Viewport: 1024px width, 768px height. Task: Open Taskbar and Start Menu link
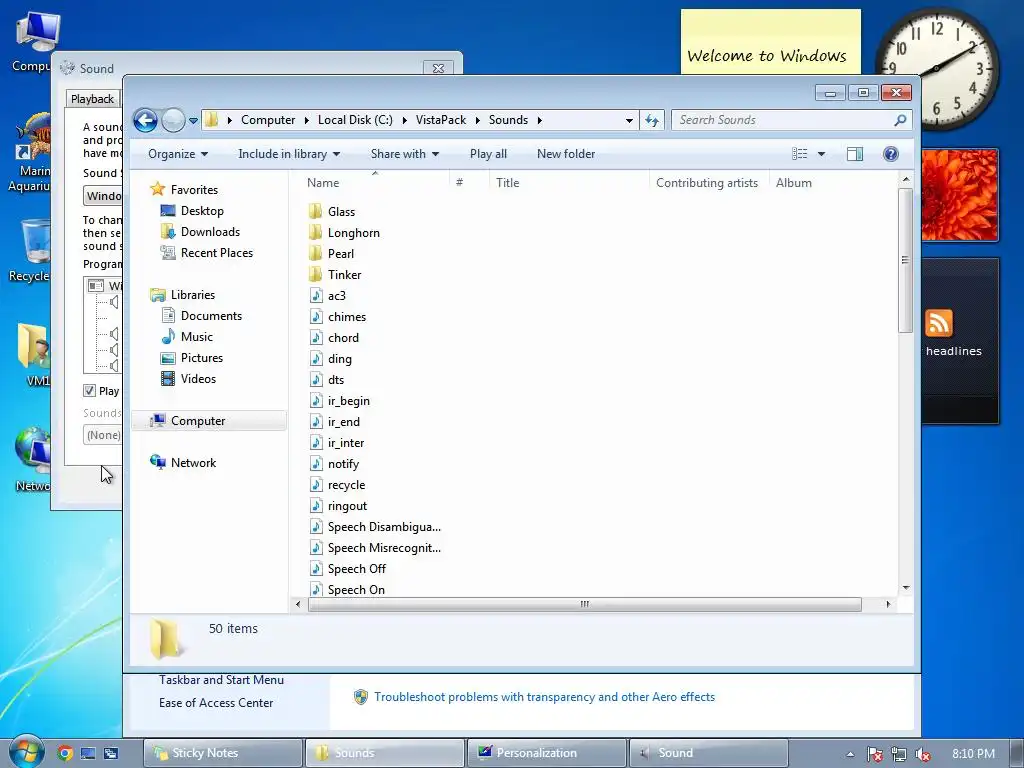[221, 680]
